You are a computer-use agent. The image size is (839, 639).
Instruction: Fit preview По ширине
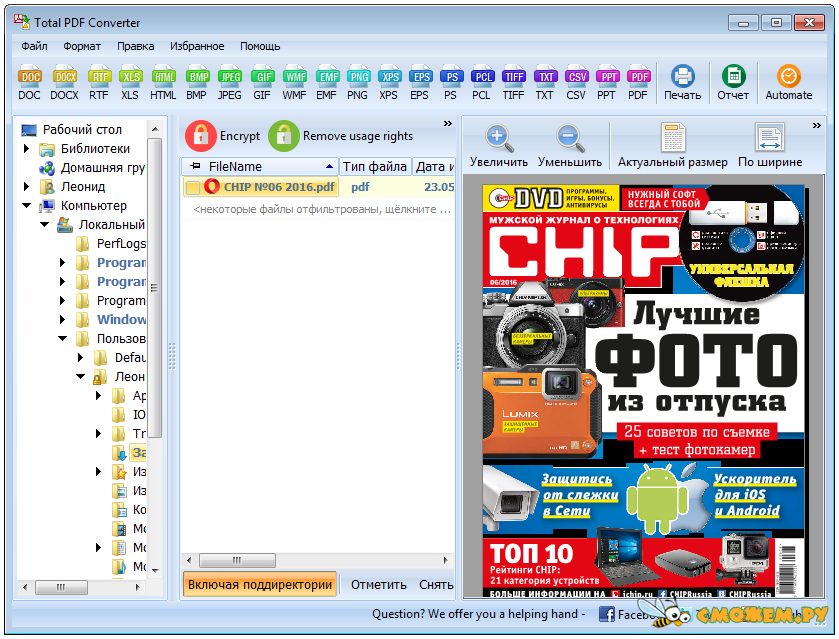coord(770,146)
